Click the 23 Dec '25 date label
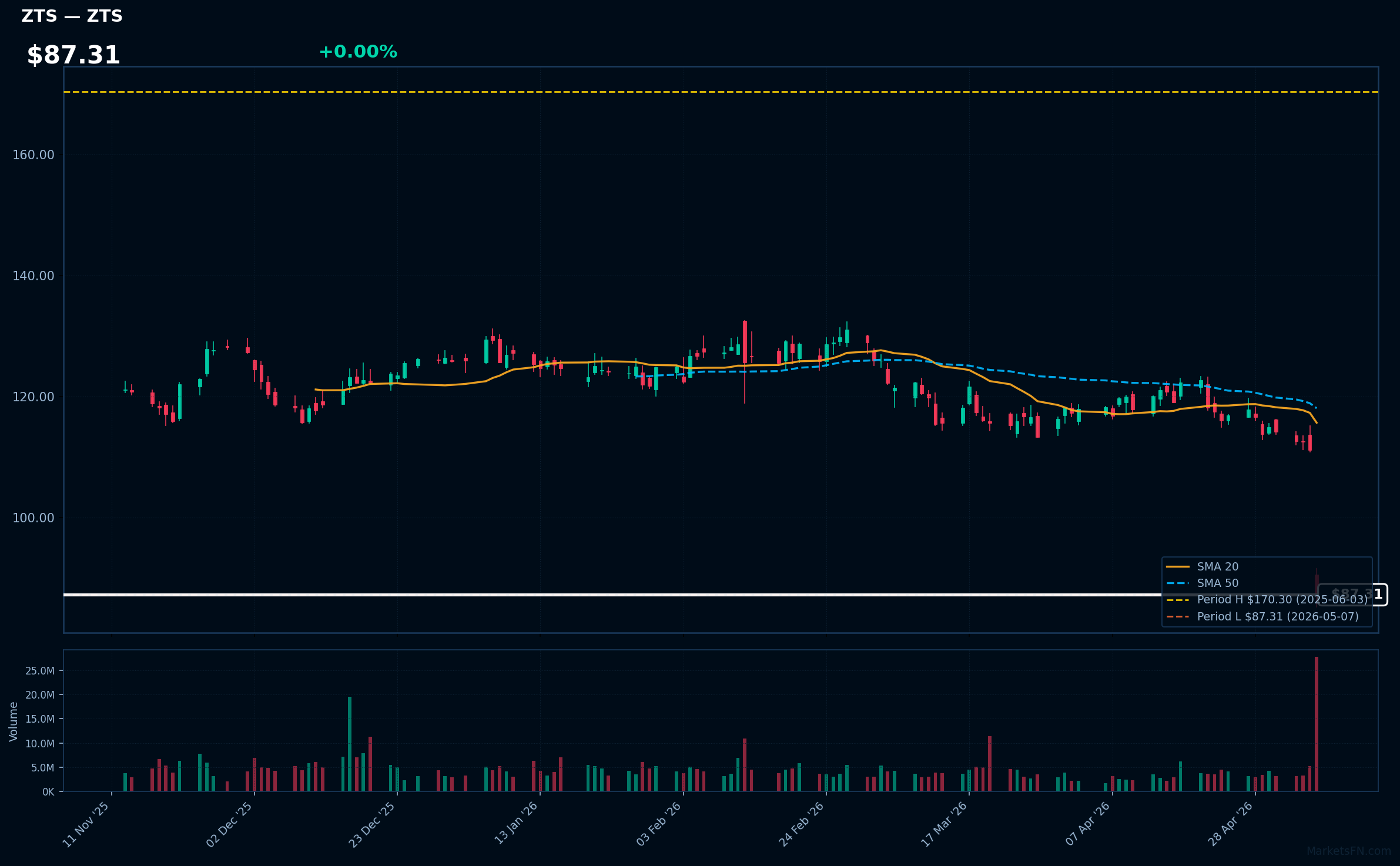Image resolution: width=1400 pixels, height=866 pixels. (x=372, y=824)
